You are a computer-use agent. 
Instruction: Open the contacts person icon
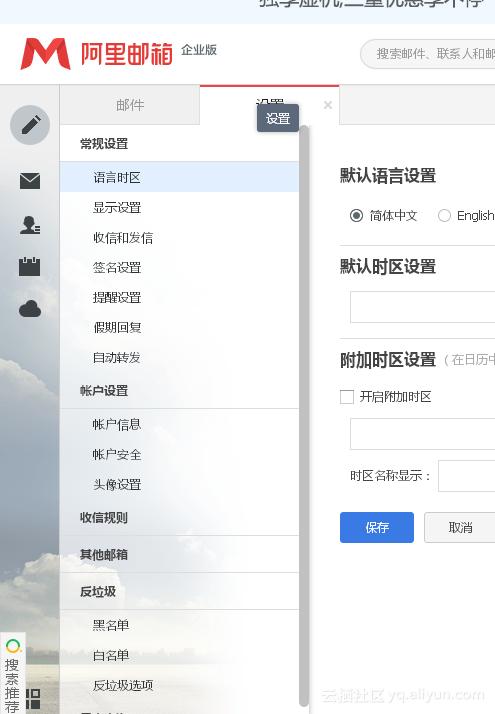(x=30, y=225)
